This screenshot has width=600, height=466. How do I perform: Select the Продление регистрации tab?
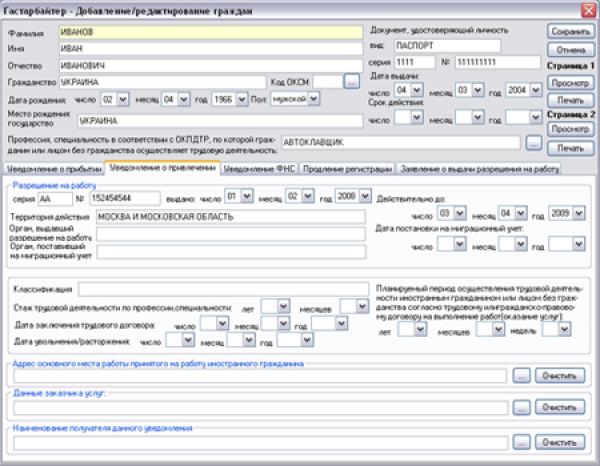click(x=346, y=169)
